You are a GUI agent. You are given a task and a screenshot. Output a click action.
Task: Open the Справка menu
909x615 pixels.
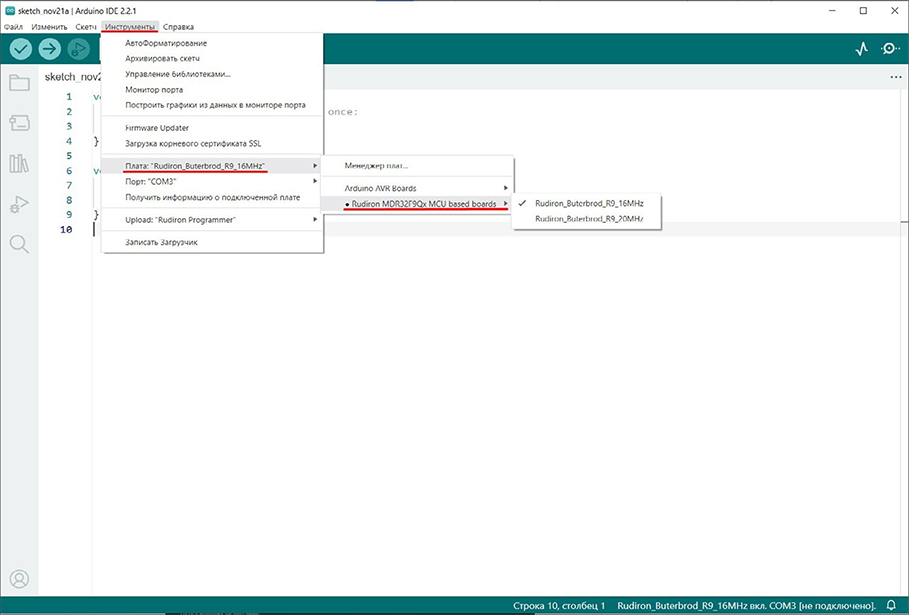[179, 27]
